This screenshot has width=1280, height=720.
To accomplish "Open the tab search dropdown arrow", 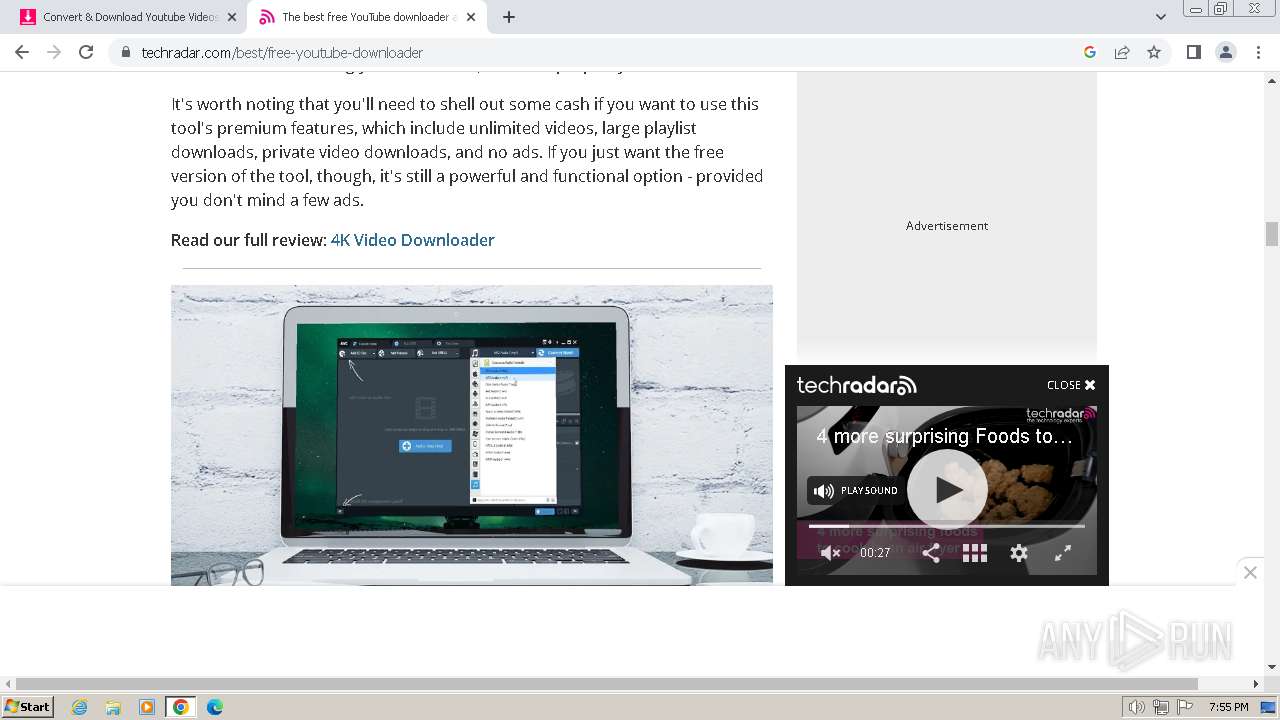I will [x=1160, y=17].
